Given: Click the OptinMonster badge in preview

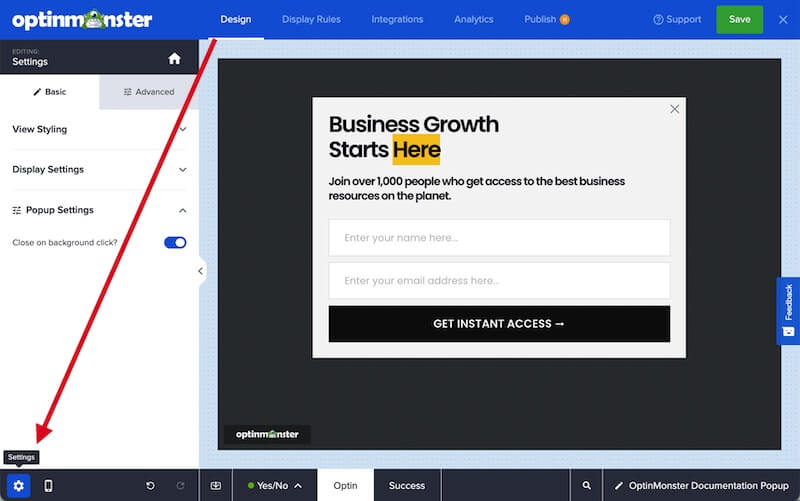Looking at the screenshot, I should click(267, 434).
